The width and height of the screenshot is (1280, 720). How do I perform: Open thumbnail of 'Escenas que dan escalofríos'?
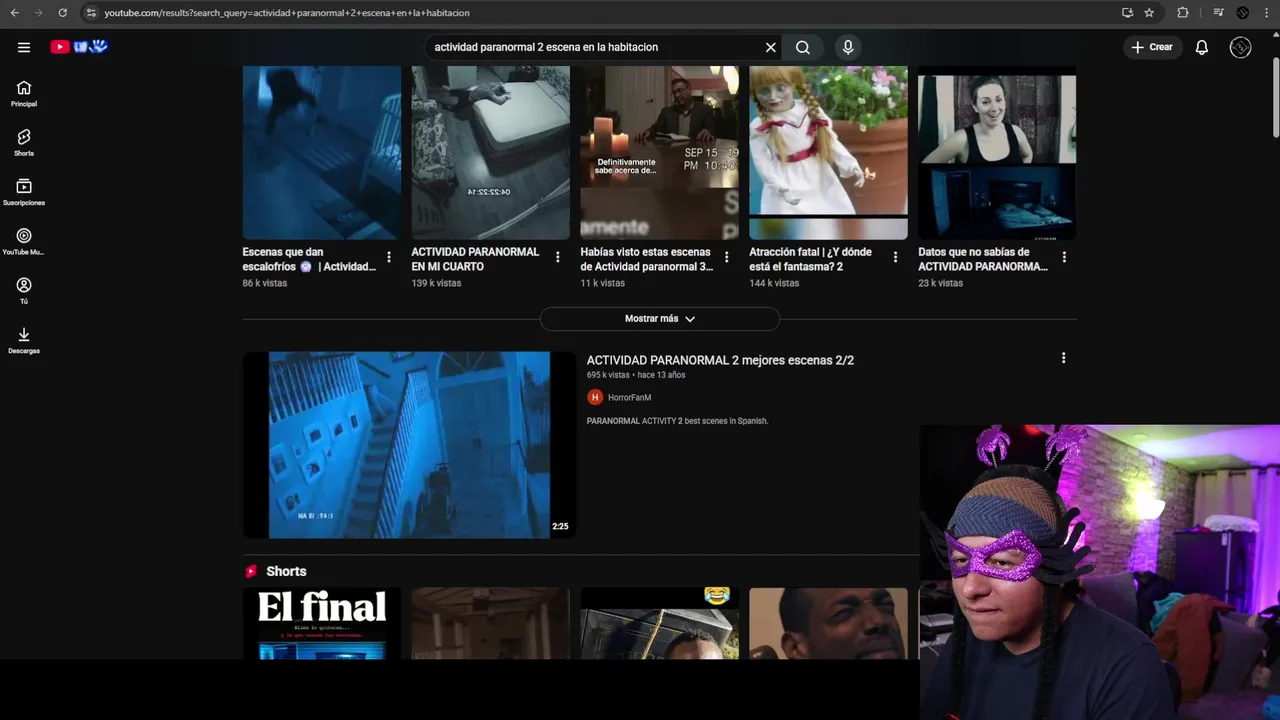[x=321, y=153]
